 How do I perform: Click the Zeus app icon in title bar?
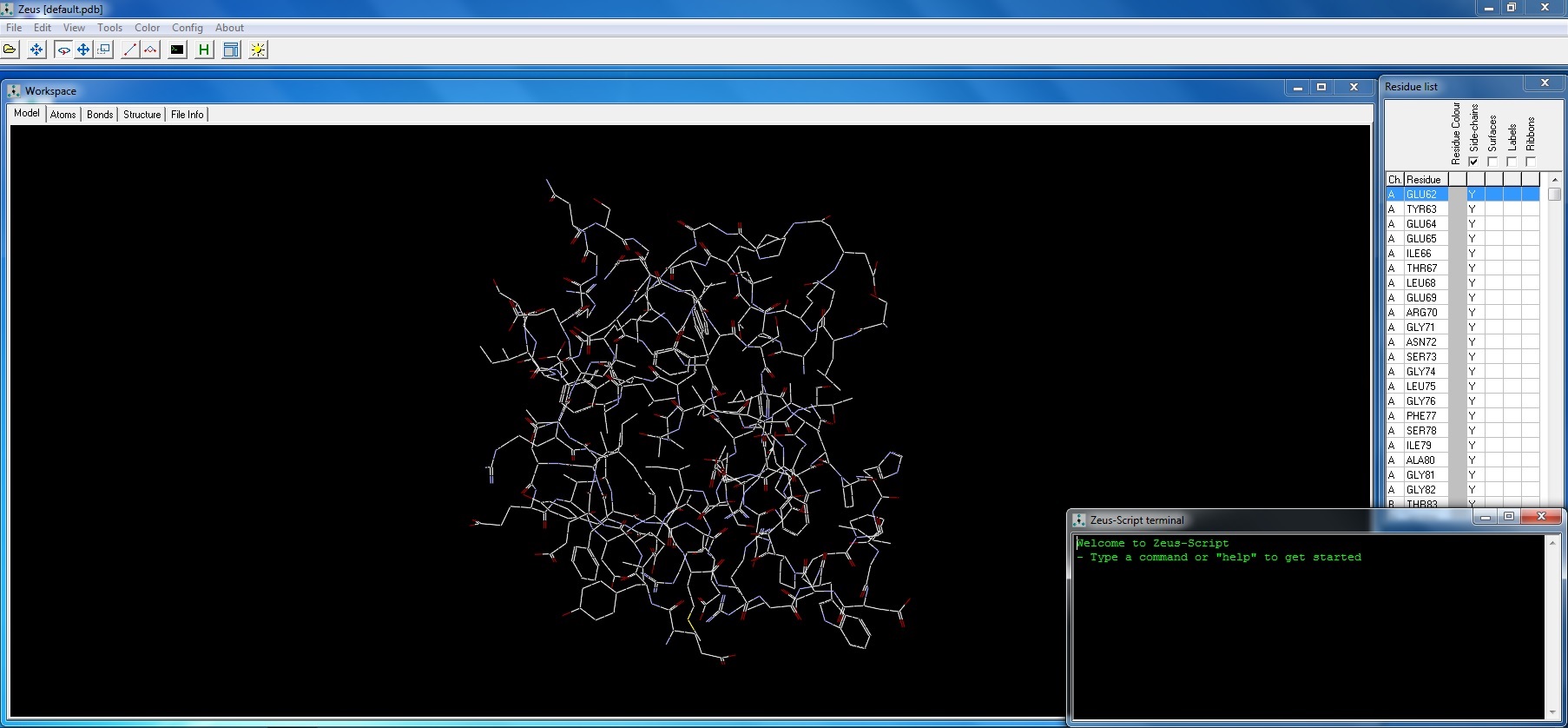tap(7, 9)
